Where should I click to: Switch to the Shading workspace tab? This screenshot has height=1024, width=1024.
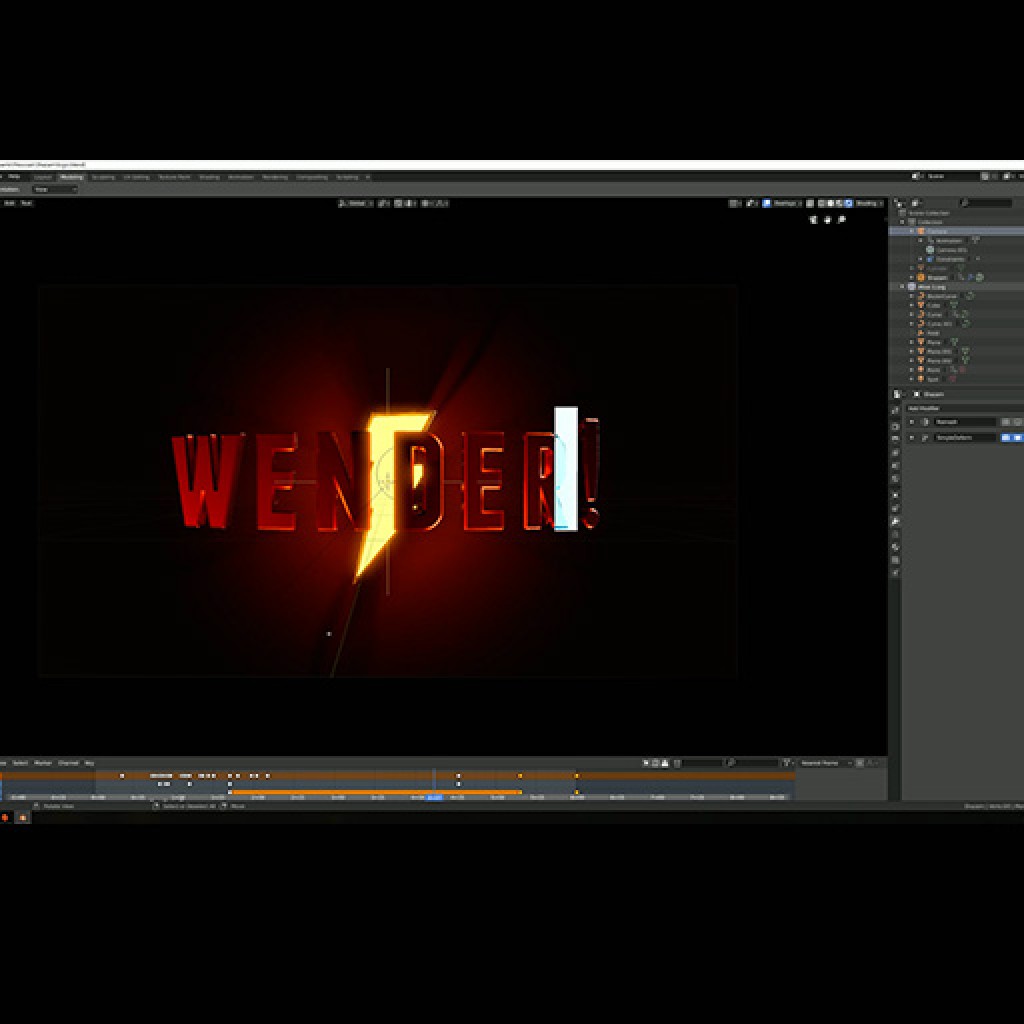pyautogui.click(x=204, y=176)
